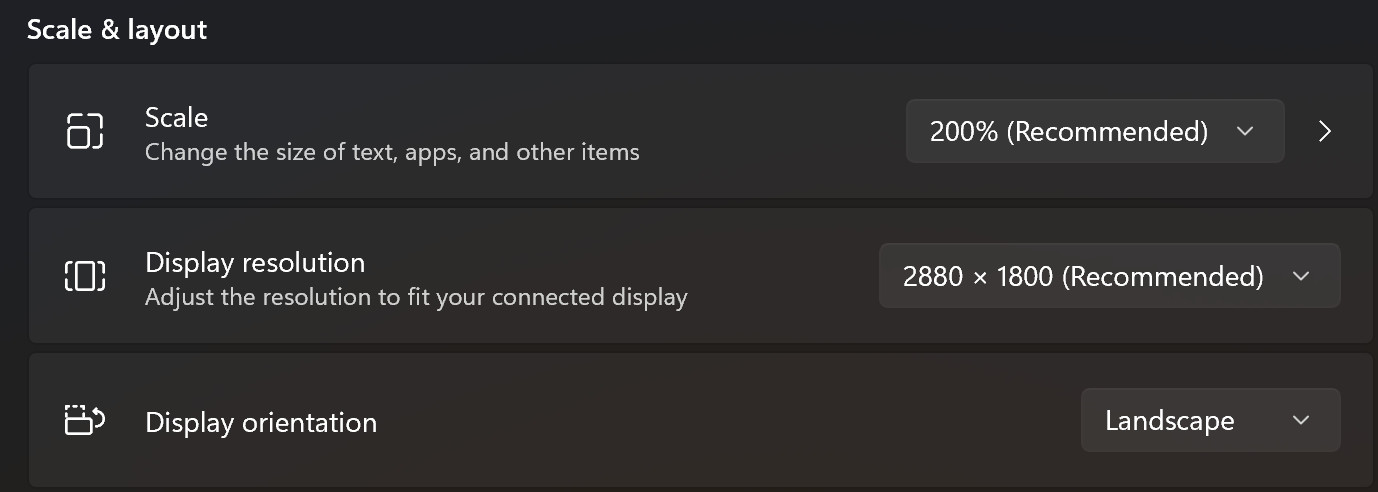Screen dimensions: 1378x492
Task: Click the 'Adjust the resolution to fit' description
Action: pyautogui.click(x=416, y=298)
